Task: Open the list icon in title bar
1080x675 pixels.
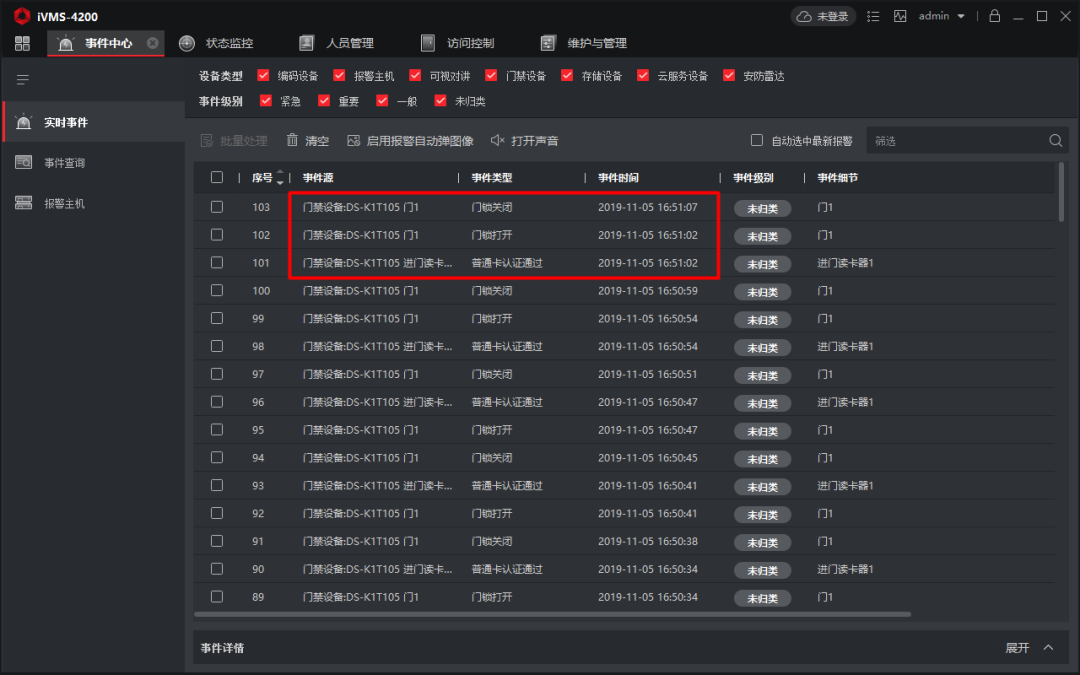Action: 874,16
